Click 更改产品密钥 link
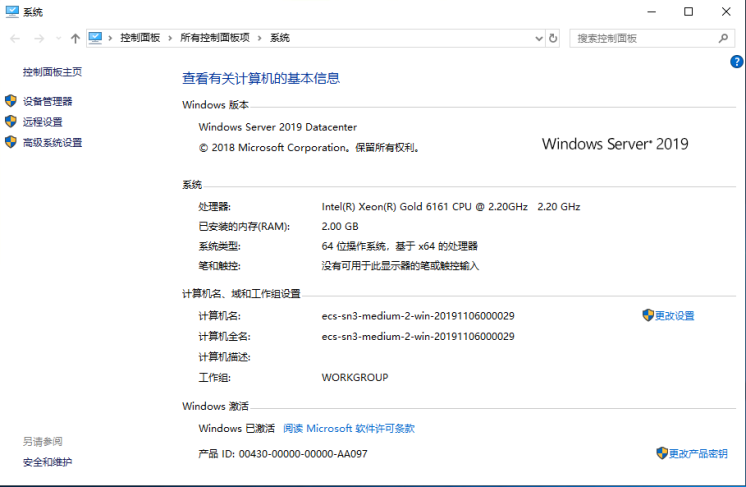The height and width of the screenshot is (487, 746). (698, 453)
